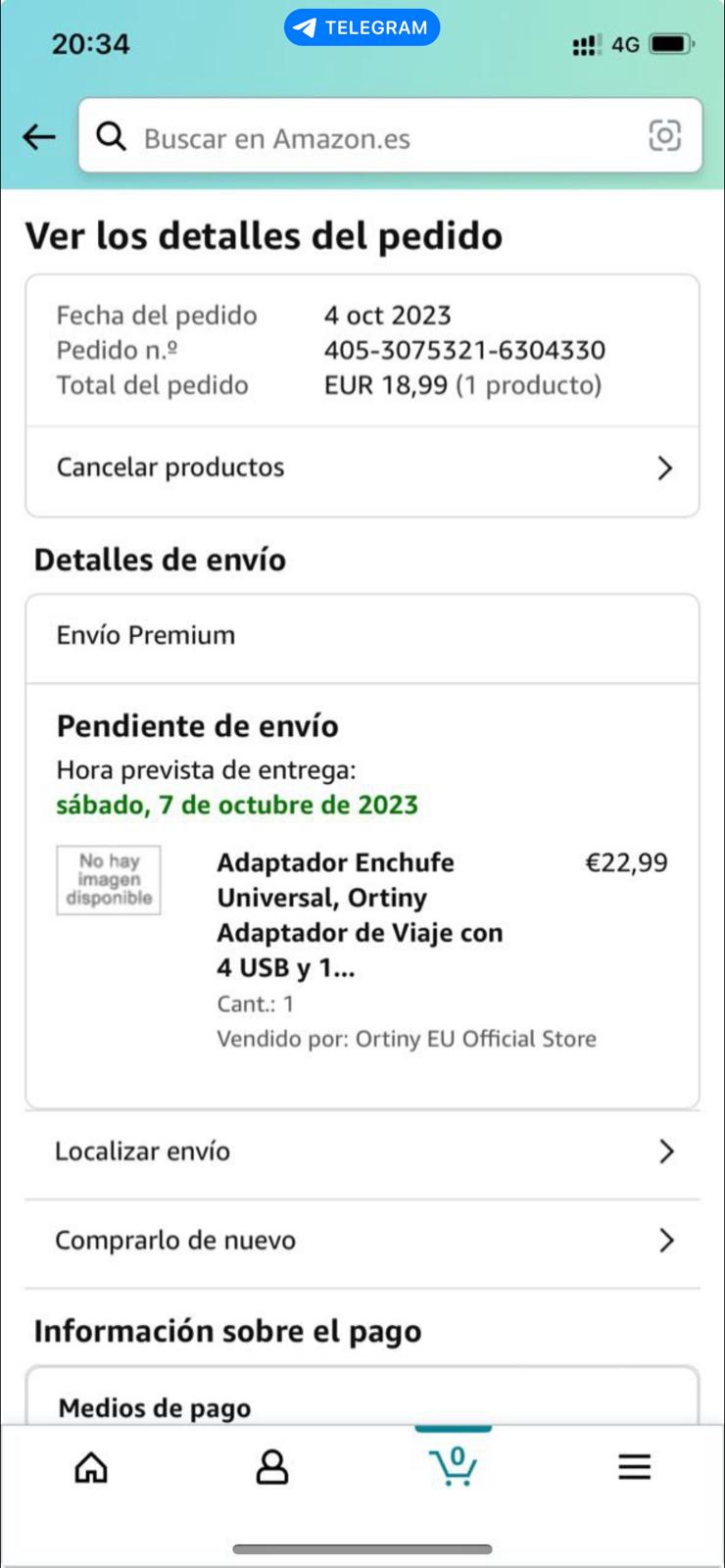This screenshot has height=1568, width=725.
Task: Tap the battery status icon
Action: pyautogui.click(x=672, y=44)
